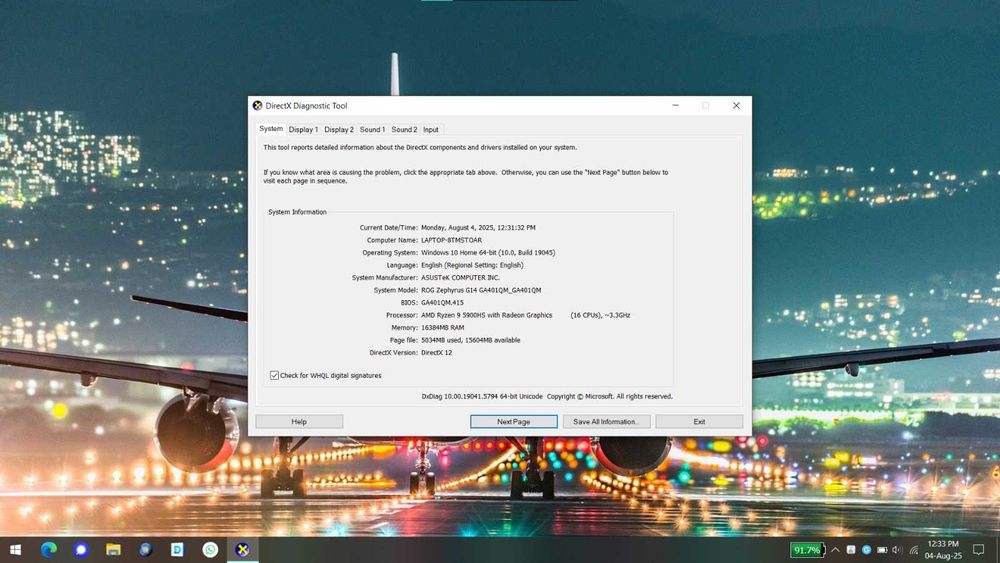Click the DirectX Diagnostic Tool title text
1000x563 pixels.
(306, 106)
